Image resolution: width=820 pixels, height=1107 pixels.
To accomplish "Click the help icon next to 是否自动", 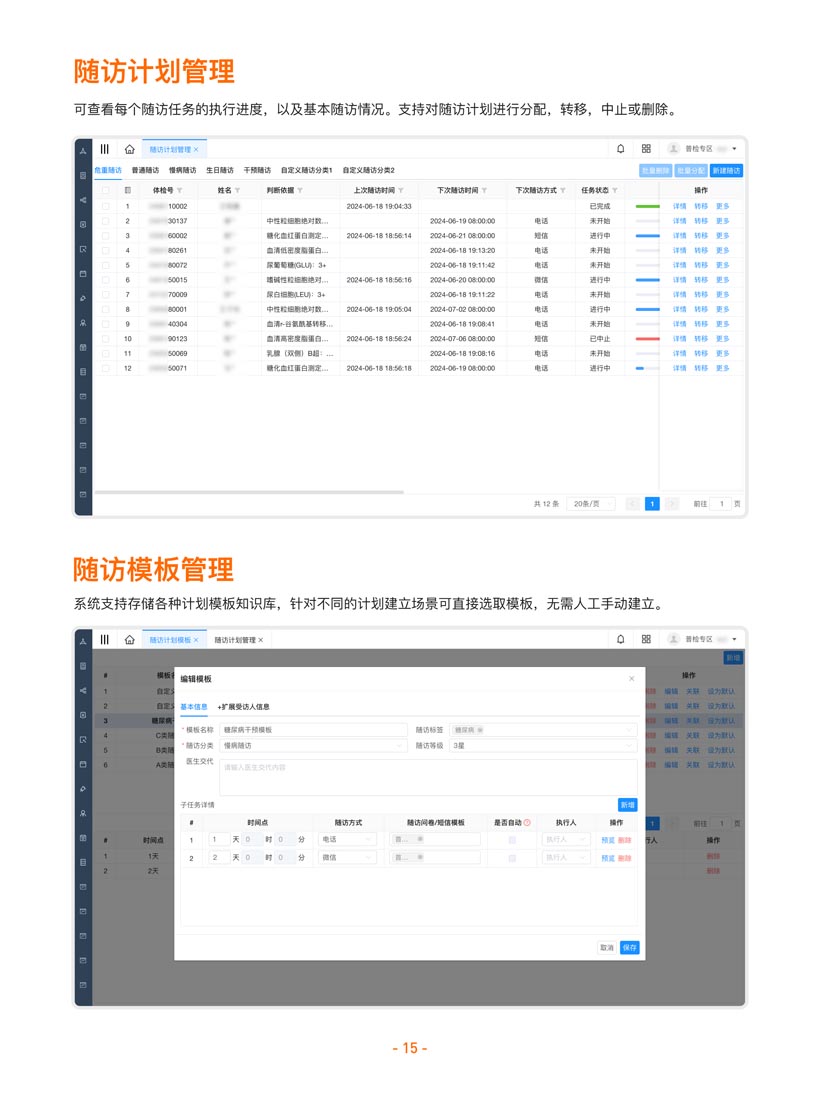I will click(527, 822).
